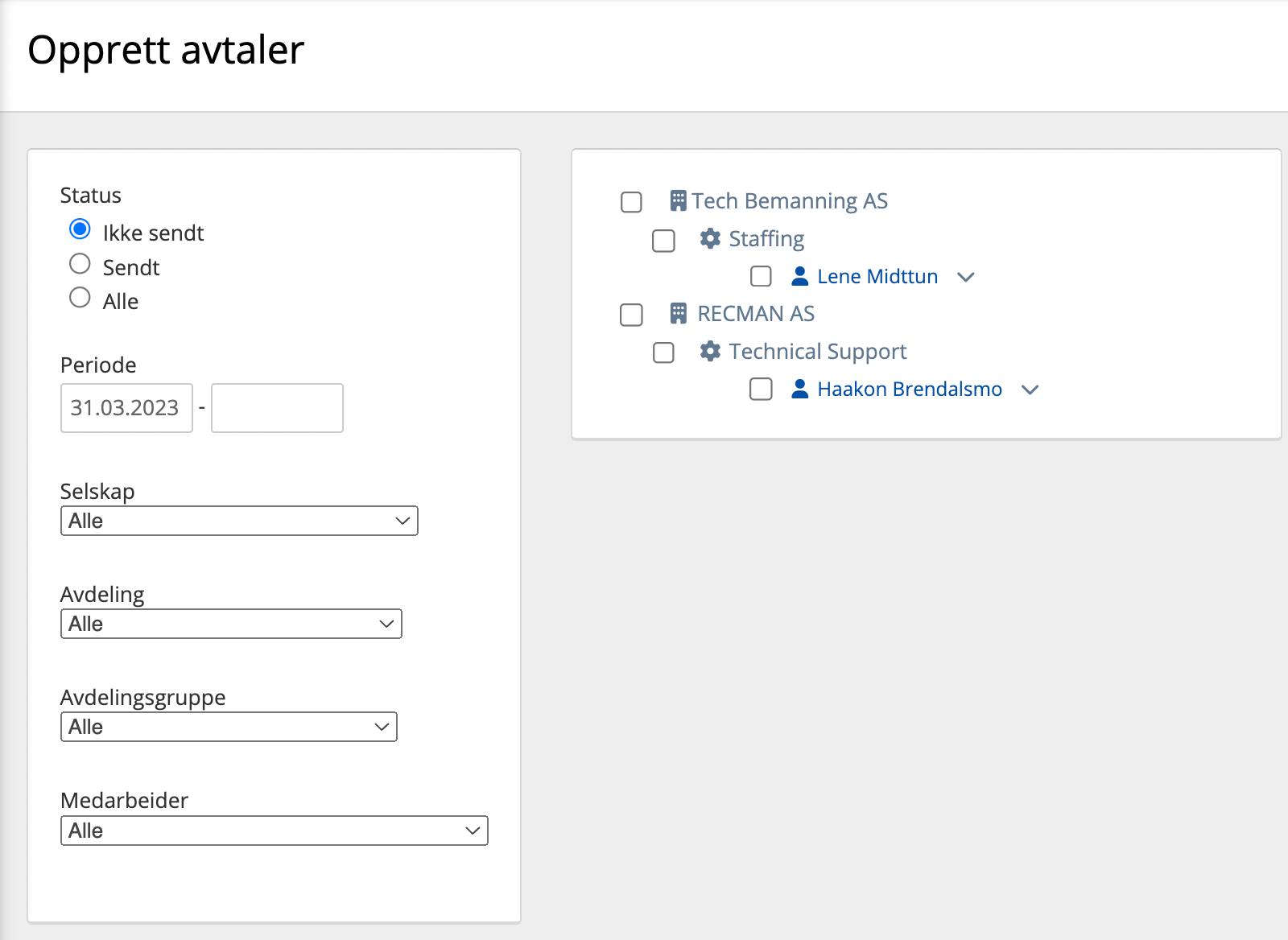Tick the Haakon Brendalsmo checkbox
Image resolution: width=1288 pixels, height=940 pixels.
(x=761, y=390)
